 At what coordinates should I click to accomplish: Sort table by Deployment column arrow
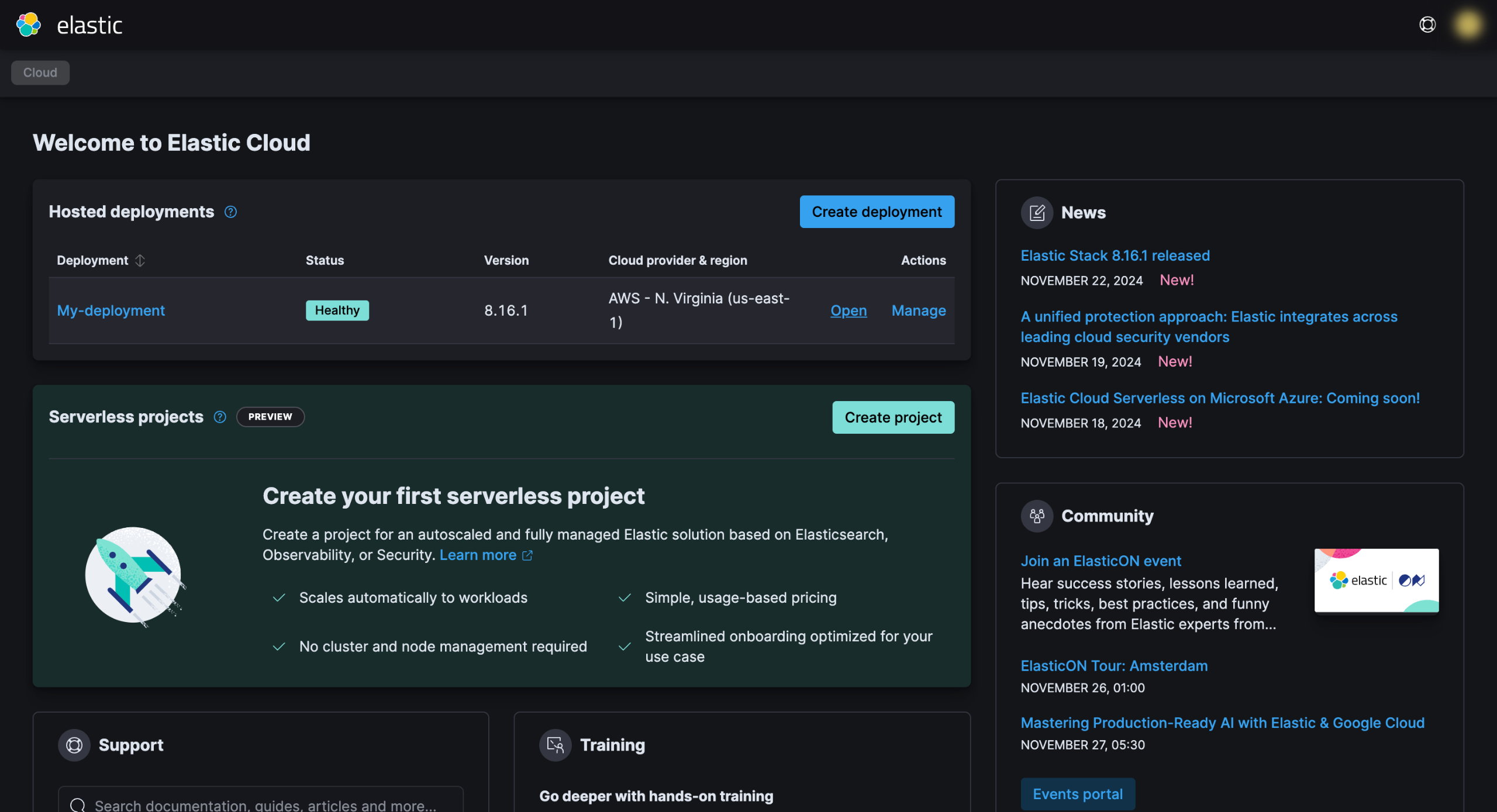[x=140, y=260]
